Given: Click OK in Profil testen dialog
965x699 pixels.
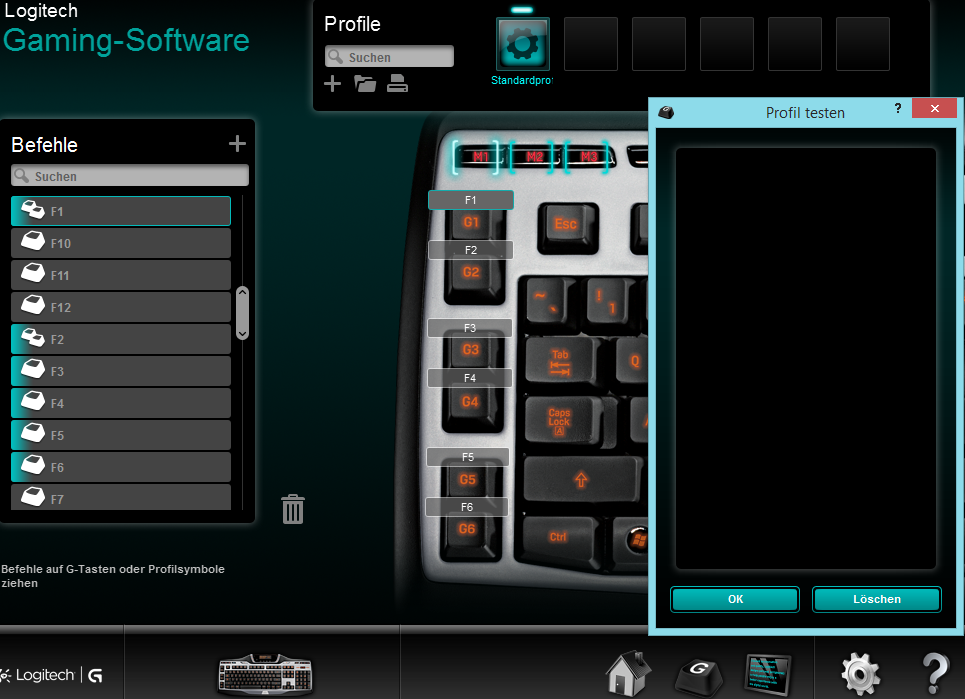Looking at the screenshot, I should (x=735, y=599).
